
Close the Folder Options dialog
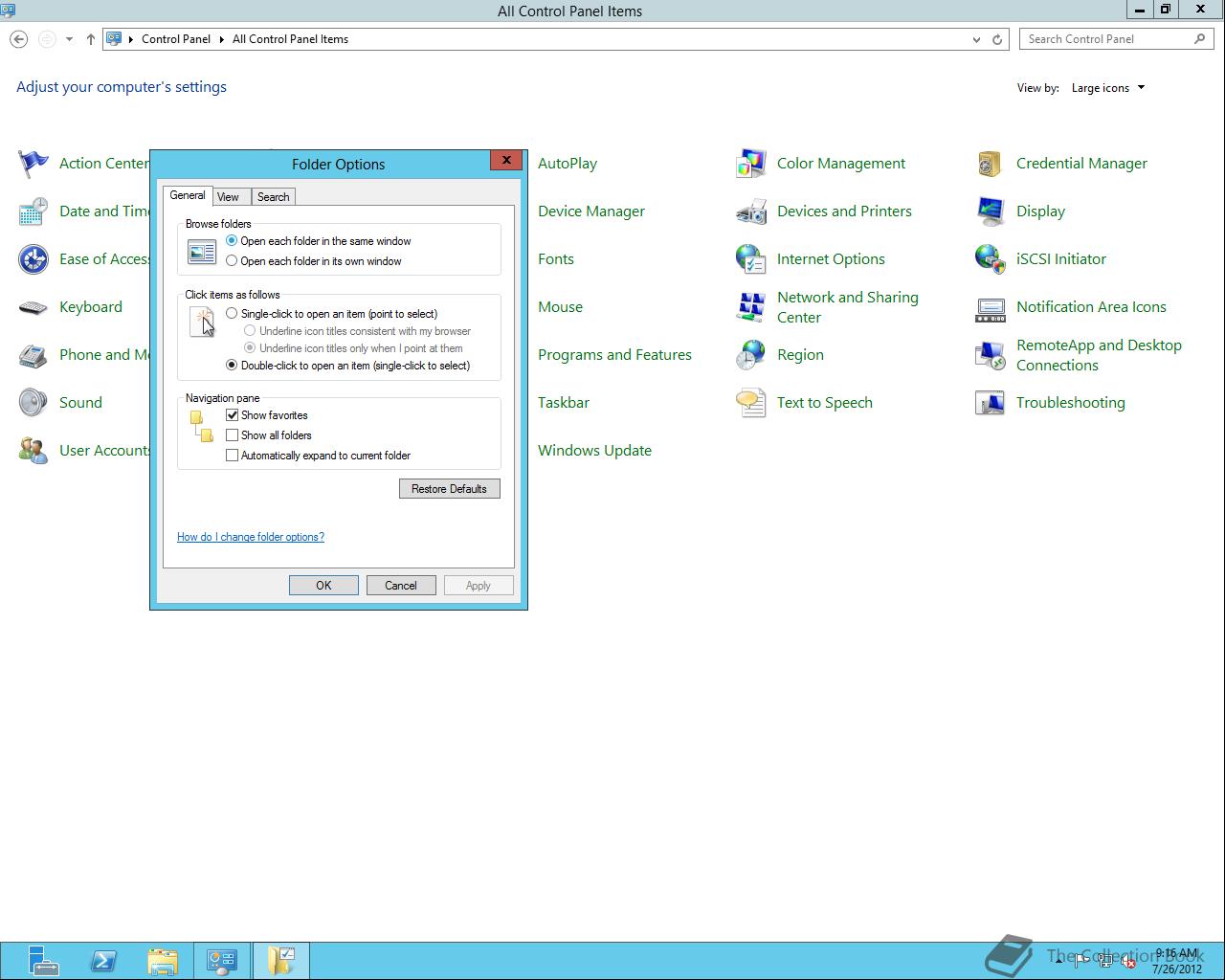coord(506,160)
